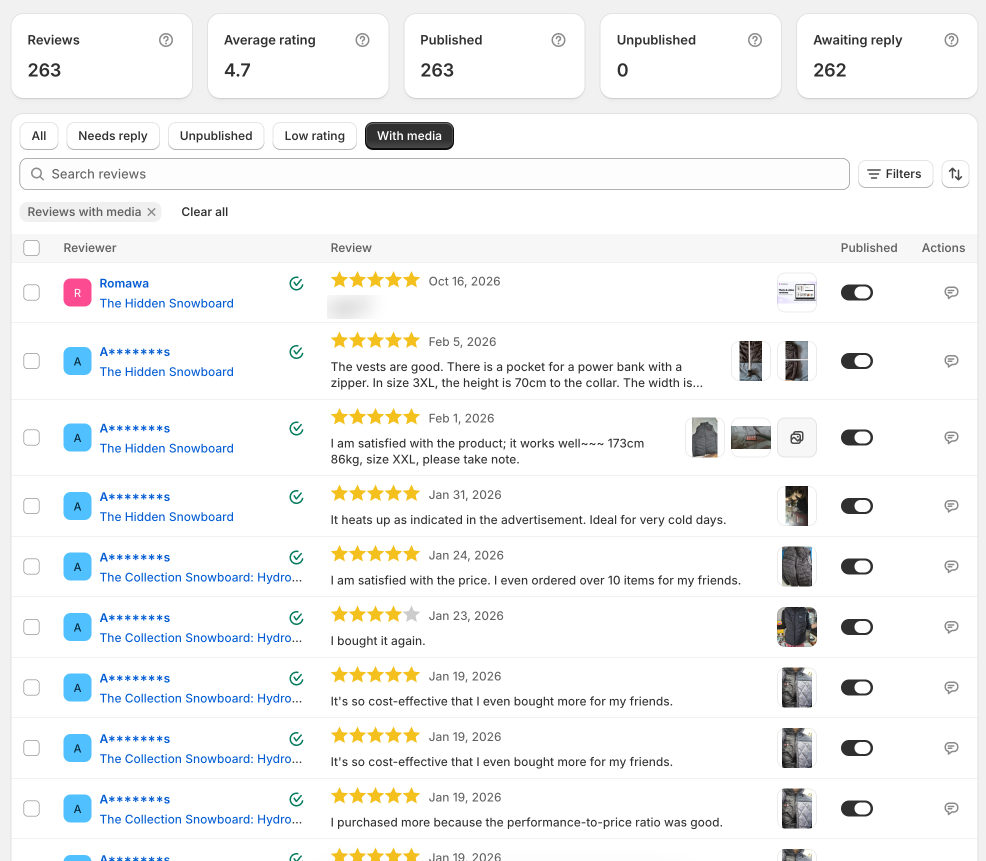This screenshot has width=986, height=861.
Task: Focus the Search reviews field
Action: 435,174
